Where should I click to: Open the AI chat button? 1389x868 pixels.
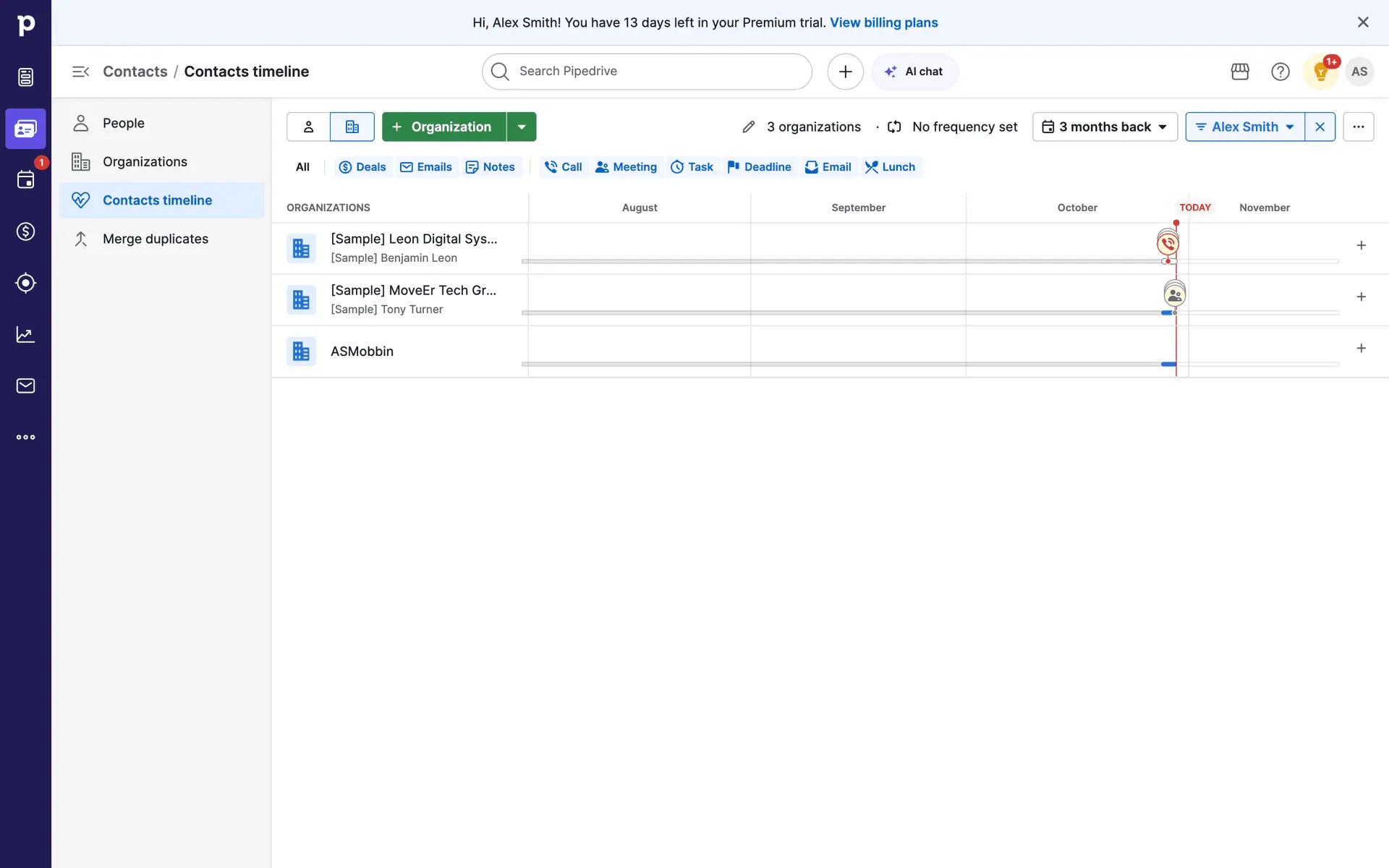click(x=914, y=72)
